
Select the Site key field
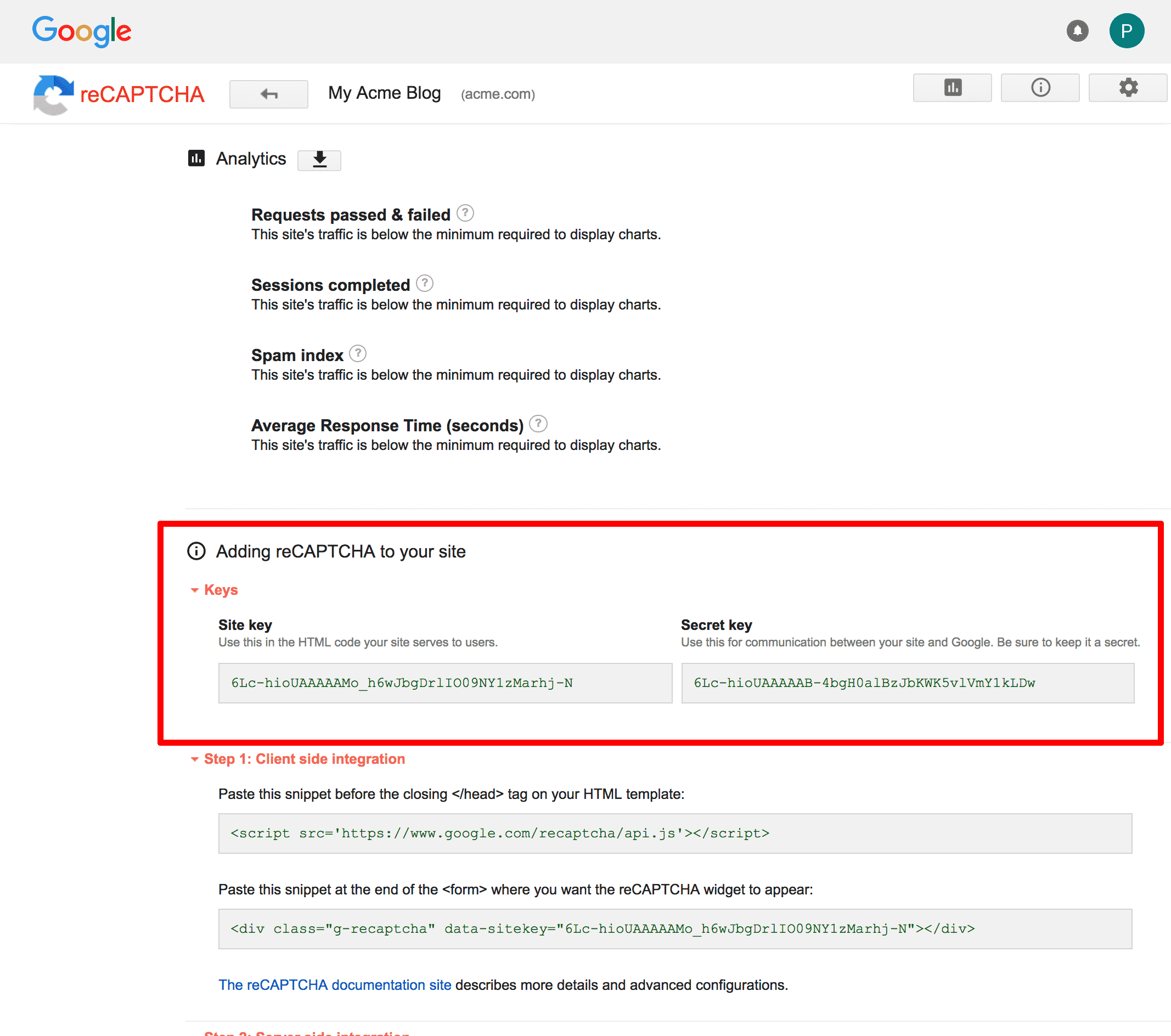click(445, 683)
